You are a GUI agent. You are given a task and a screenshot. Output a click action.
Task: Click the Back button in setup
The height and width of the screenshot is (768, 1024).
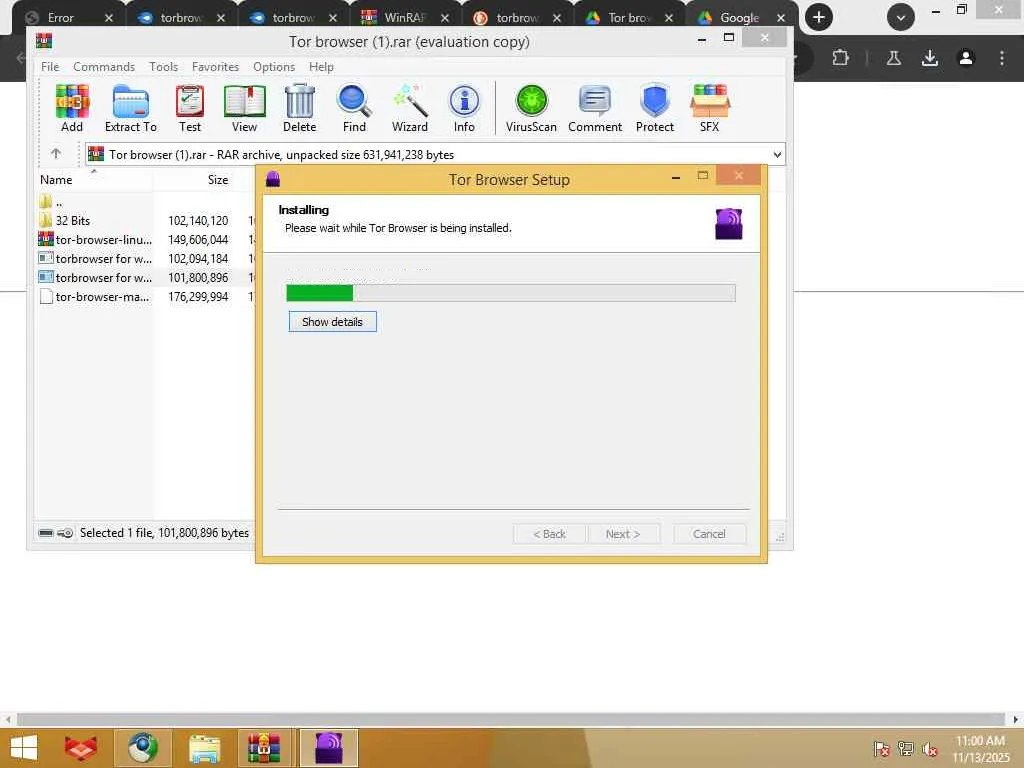[x=550, y=534]
